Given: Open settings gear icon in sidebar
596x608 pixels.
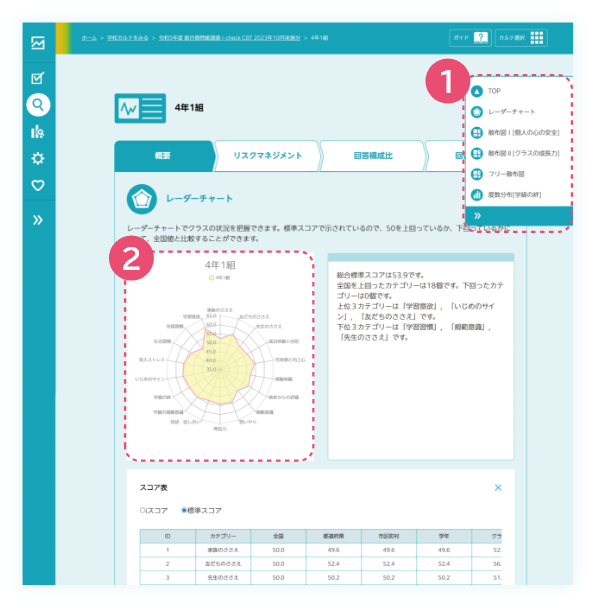Looking at the screenshot, I should 38,158.
